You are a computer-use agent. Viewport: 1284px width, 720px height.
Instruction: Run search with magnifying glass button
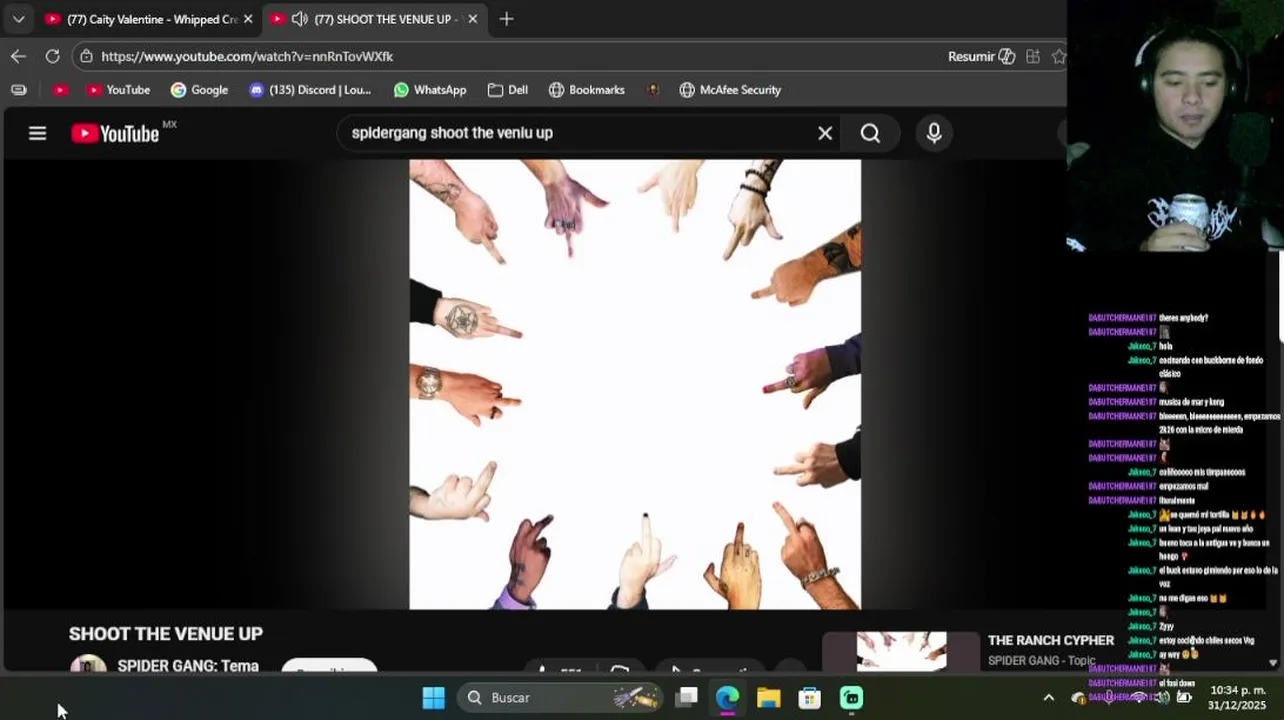870,133
